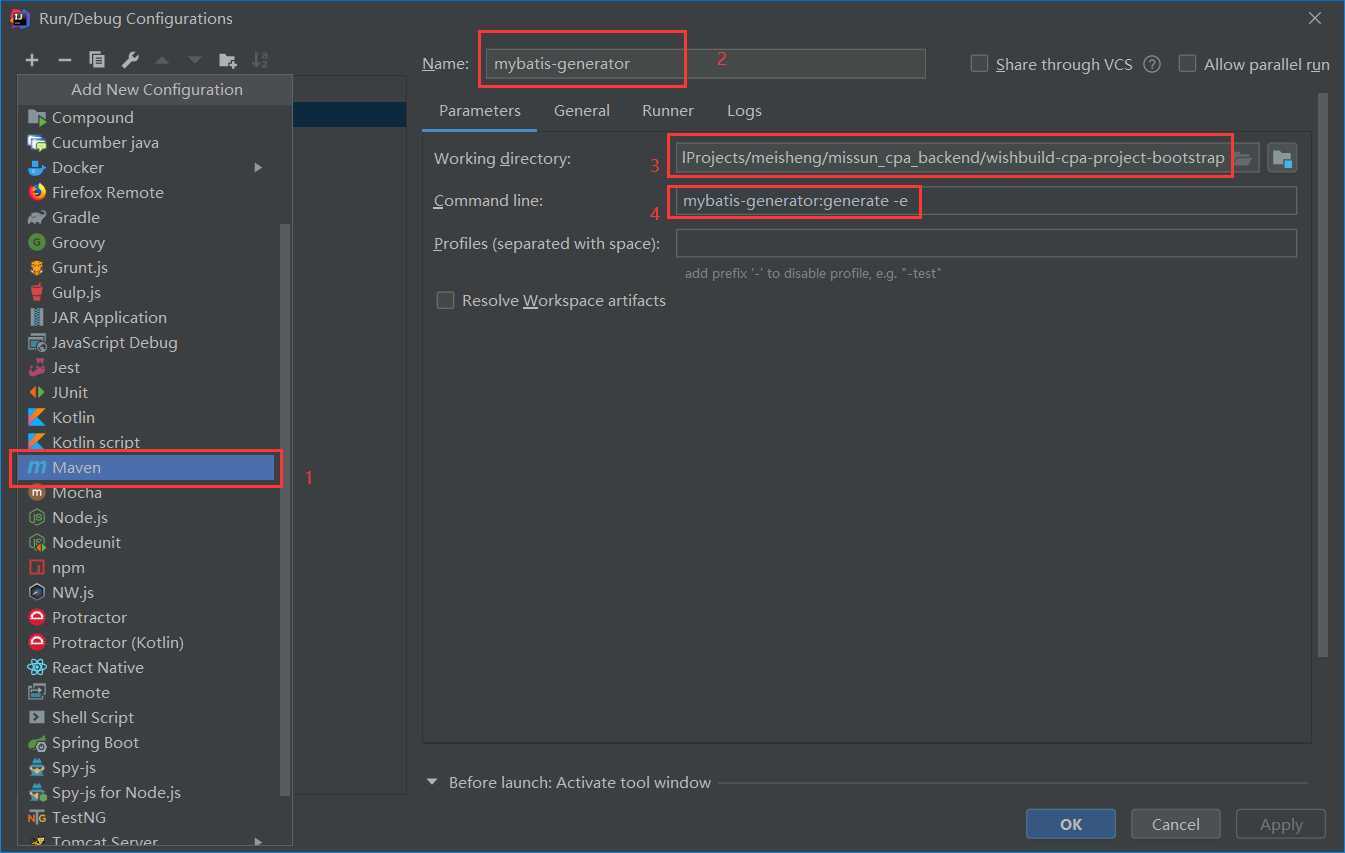Screen dimensions: 1345x853
Task: Pick the Gradle elephant icon
Action: click(37, 217)
